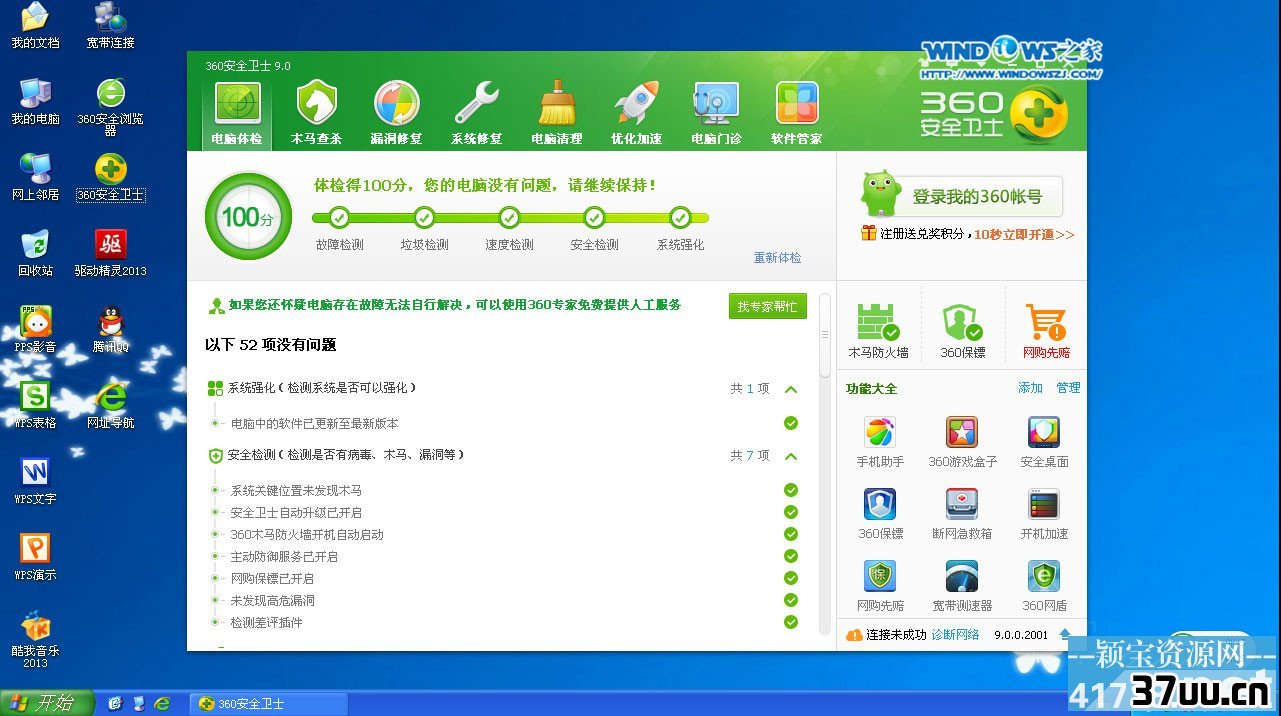Open 网购先赔 shopping cart icon
This screenshot has height=716, width=1281.
click(1046, 331)
